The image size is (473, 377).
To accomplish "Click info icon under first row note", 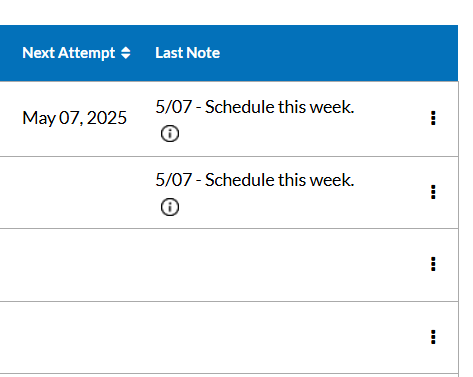I will [x=170, y=134].
